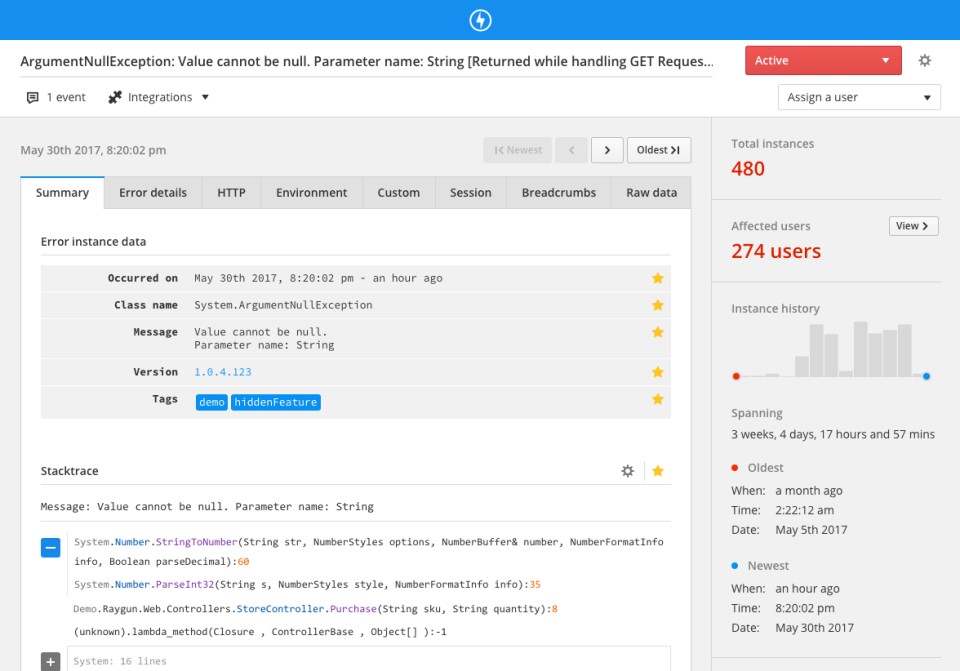Click the System.ArgumentNullException class name value
Viewport: 960px width, 671px height.
(x=283, y=305)
